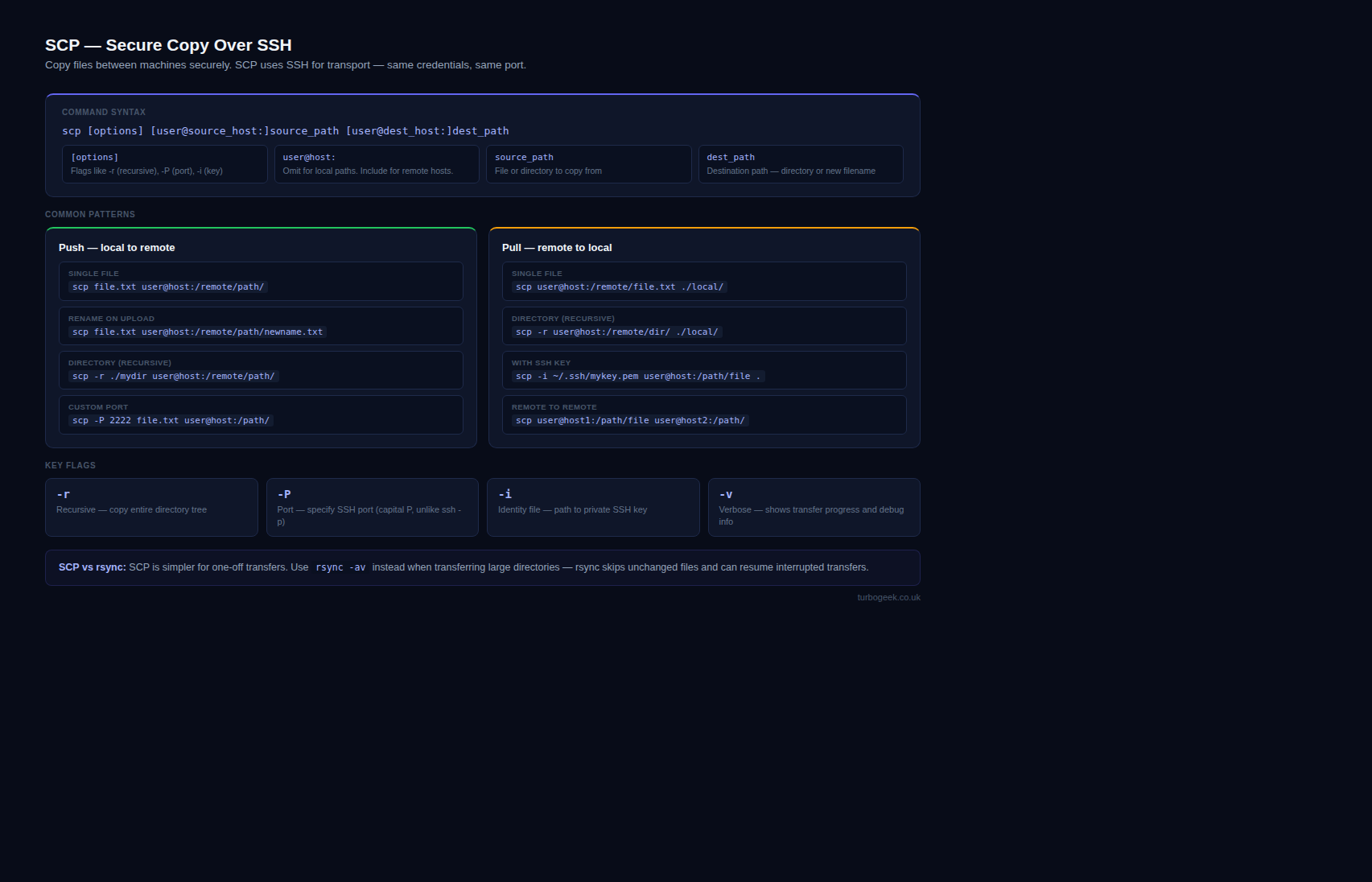Click the SCP — Secure Copy Over SSH heading
Viewport: 1372px width, 882px height.
click(168, 45)
